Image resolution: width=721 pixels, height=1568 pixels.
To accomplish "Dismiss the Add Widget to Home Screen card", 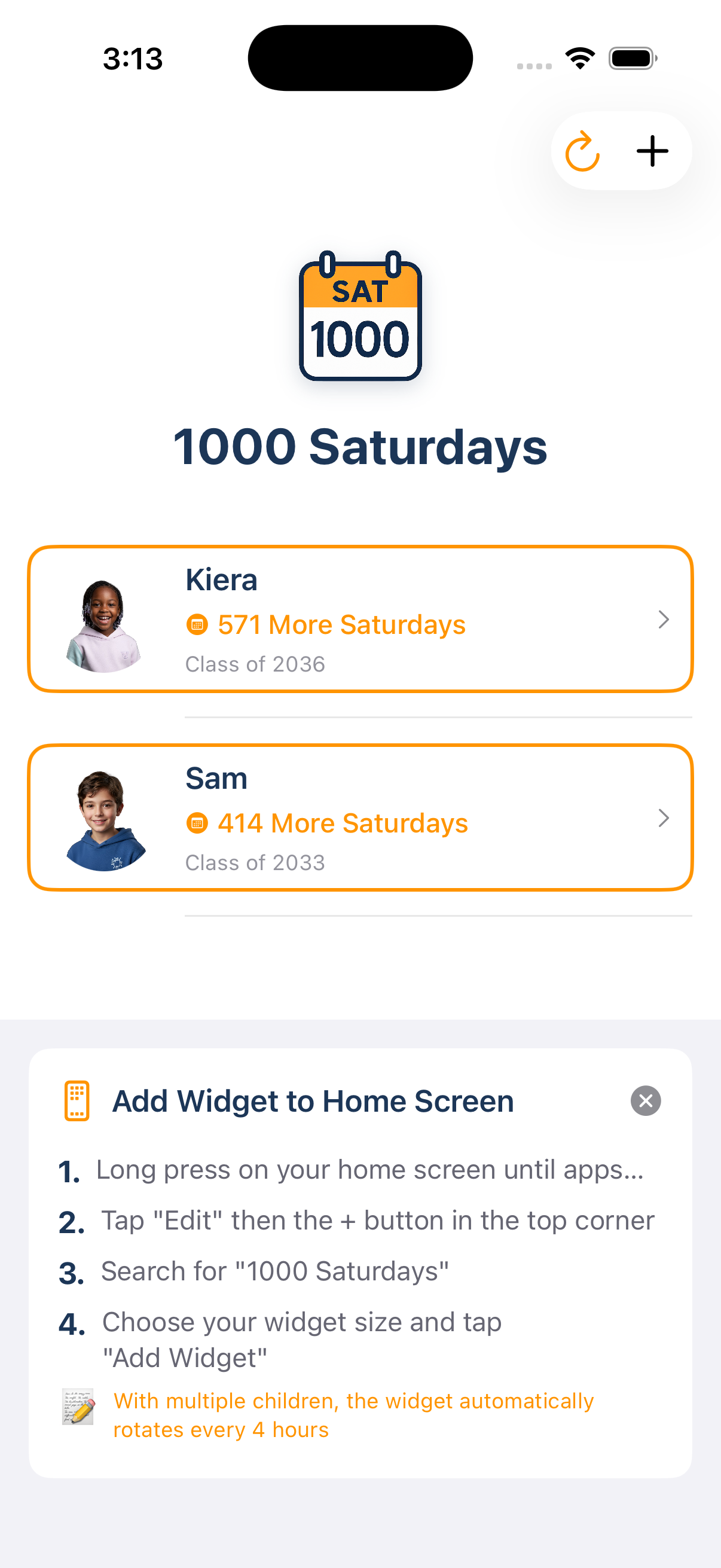I will (646, 1100).
